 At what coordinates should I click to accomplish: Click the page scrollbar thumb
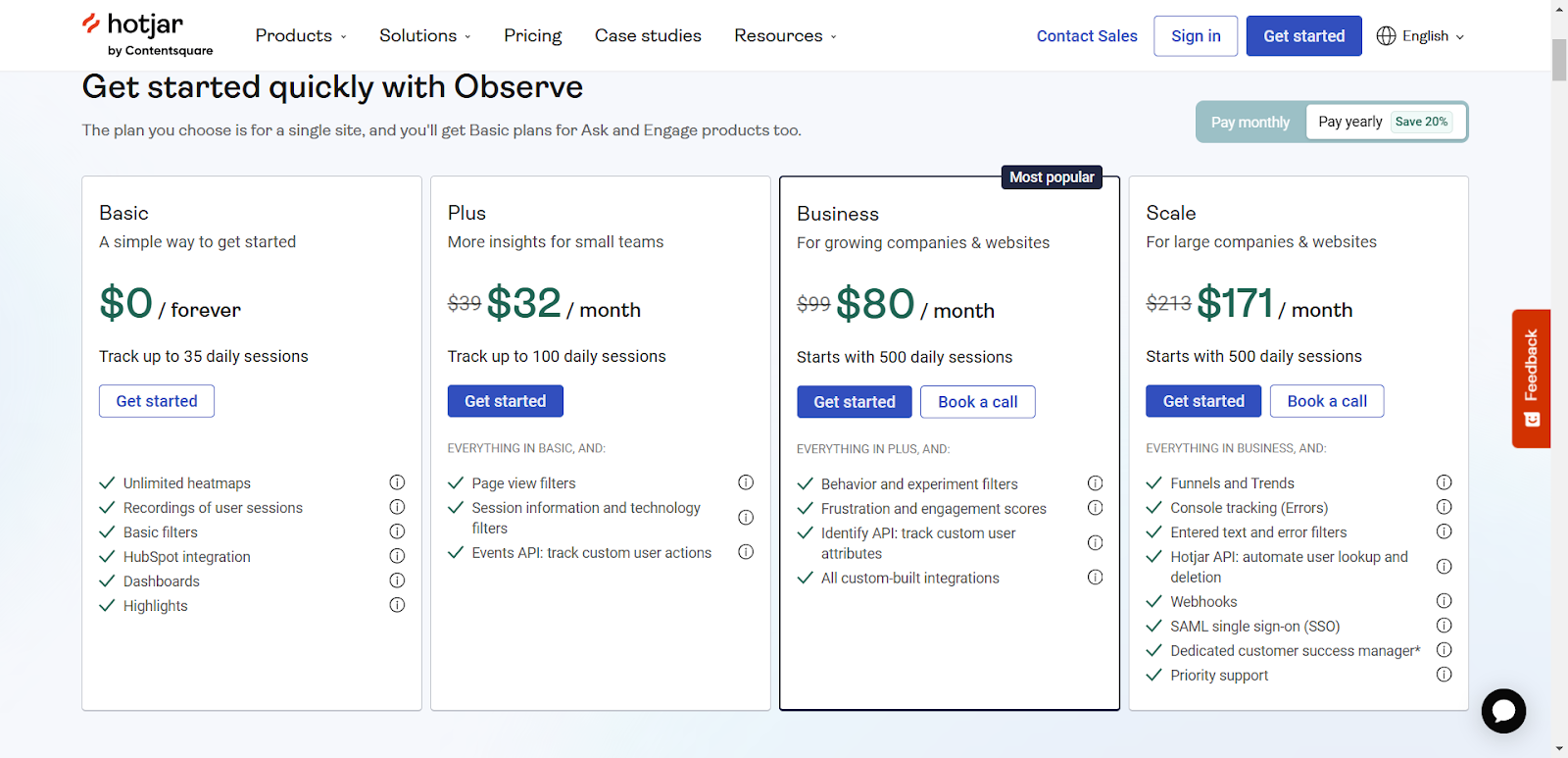(1559, 60)
